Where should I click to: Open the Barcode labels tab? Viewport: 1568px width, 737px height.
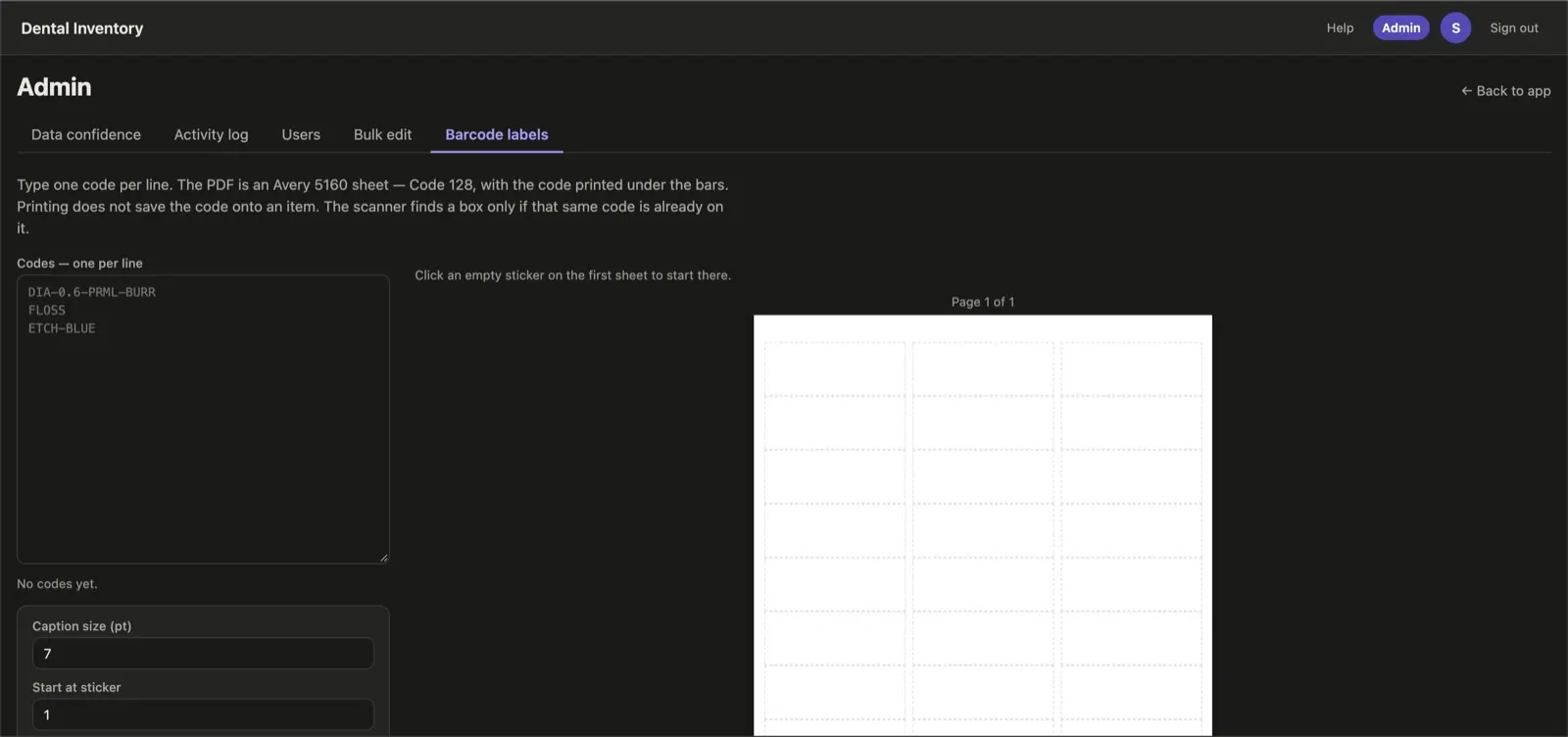[x=497, y=134]
